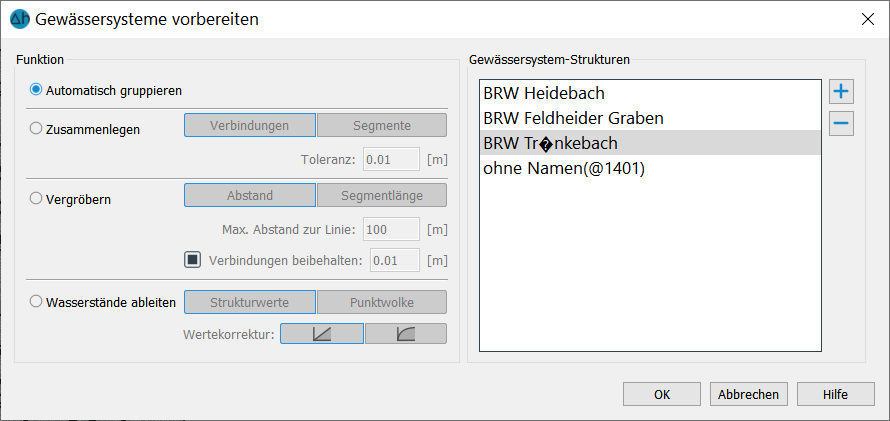This screenshot has height=421, width=890.
Task: Click into the Toleranz input field
Action: tap(391, 160)
